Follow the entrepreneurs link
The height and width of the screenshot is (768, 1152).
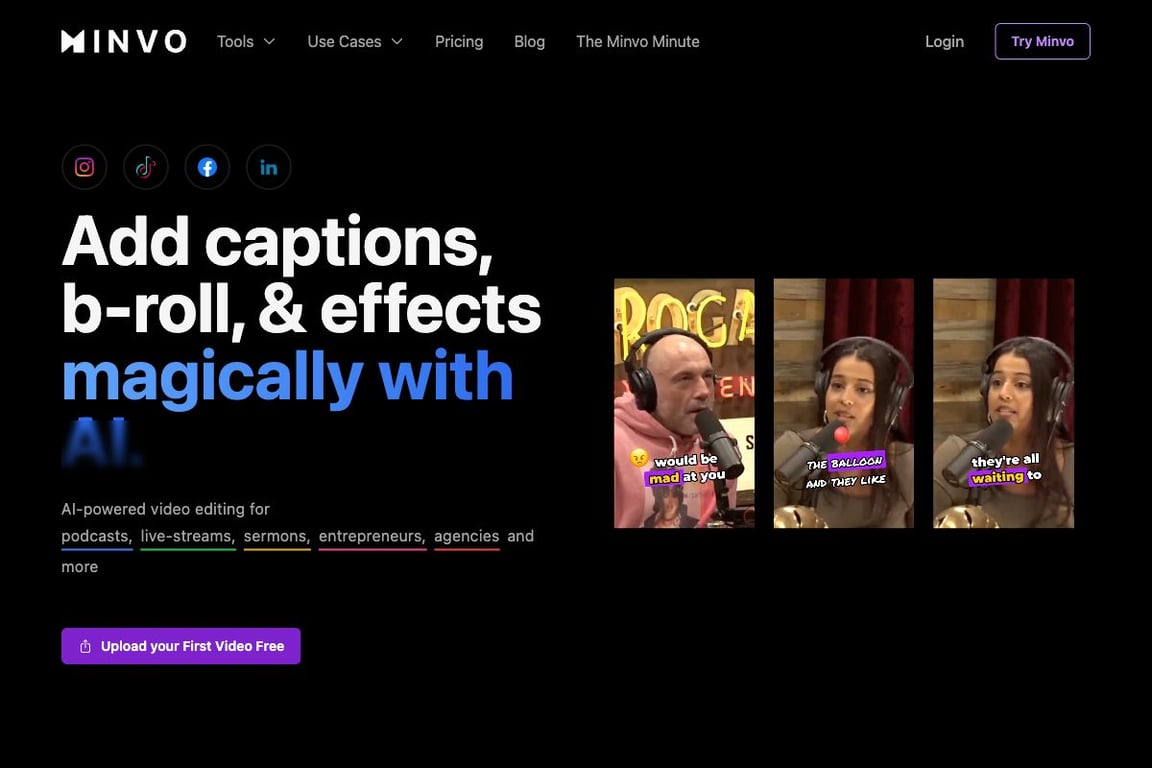point(372,537)
